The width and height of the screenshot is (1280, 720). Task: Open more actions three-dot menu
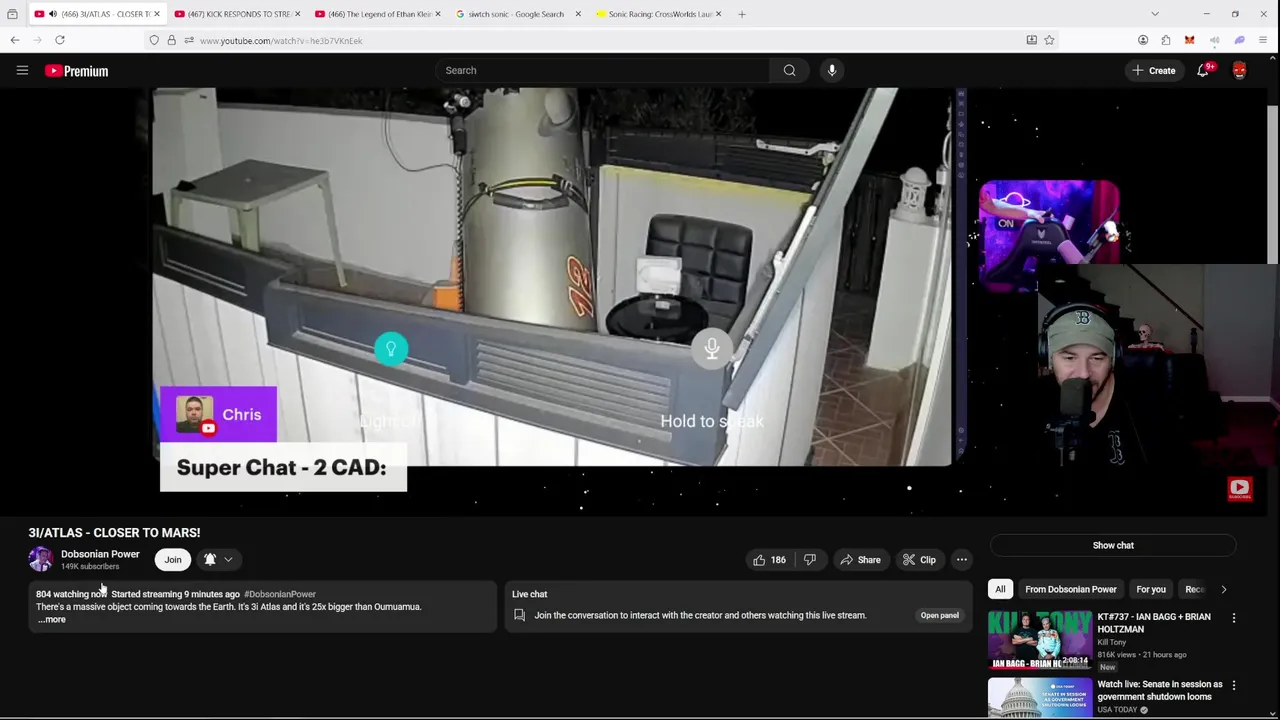(961, 560)
